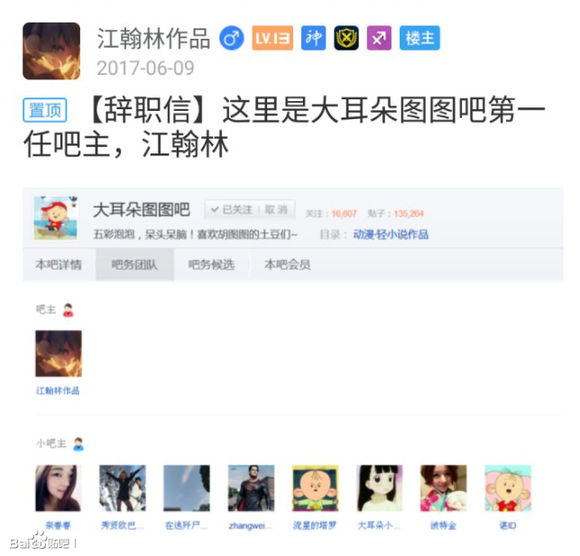Click the zhangwei moderator name link
Viewport: 580px width, 556px height.
pos(250,525)
